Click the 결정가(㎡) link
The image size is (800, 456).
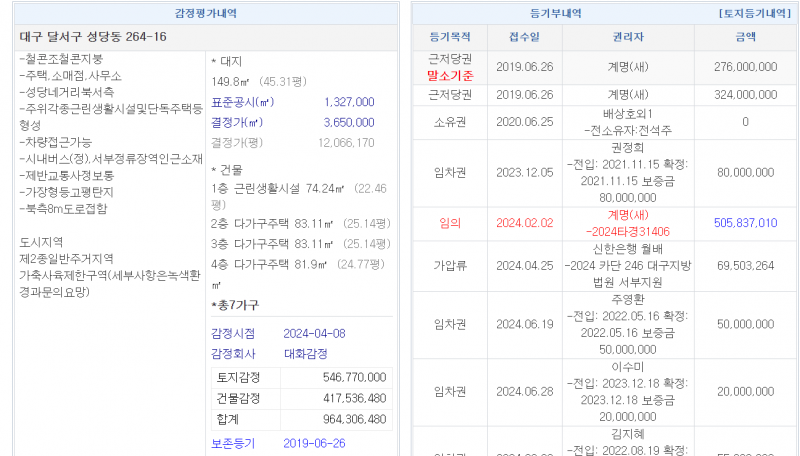pos(239,122)
